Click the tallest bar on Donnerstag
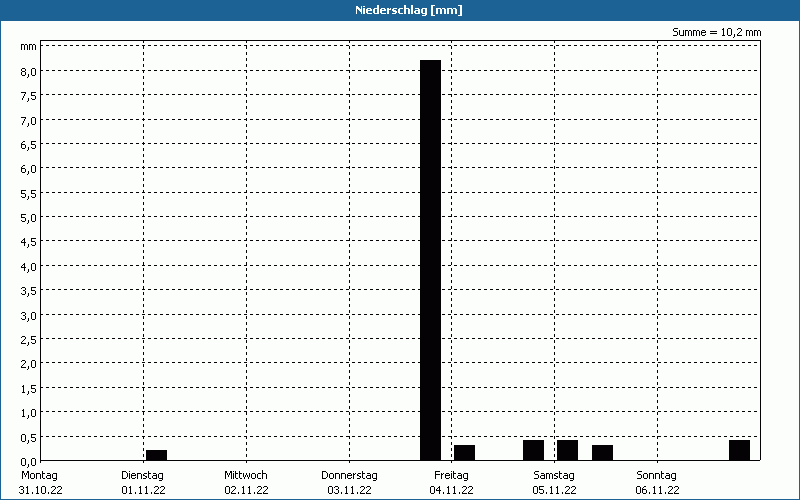This screenshot has height=500, width=800. pos(431,260)
